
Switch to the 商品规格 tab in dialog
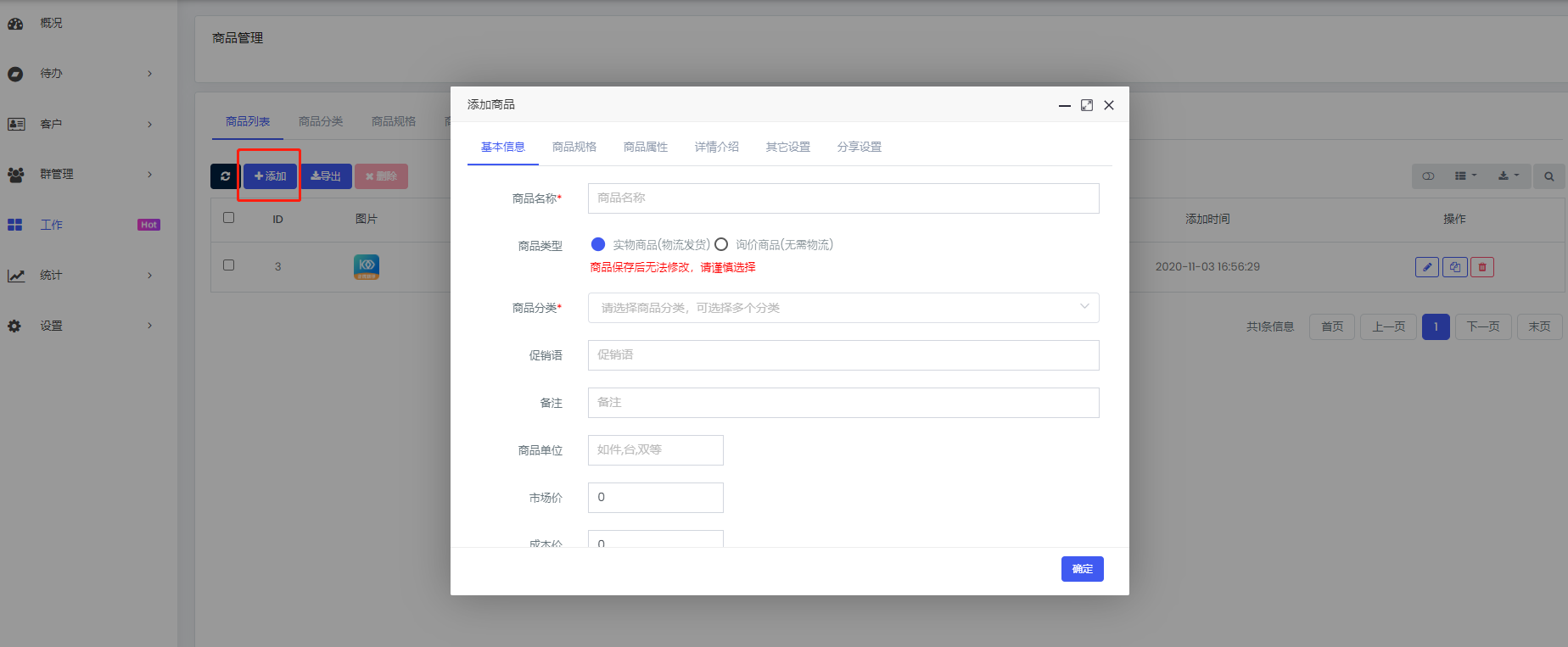coord(574,147)
